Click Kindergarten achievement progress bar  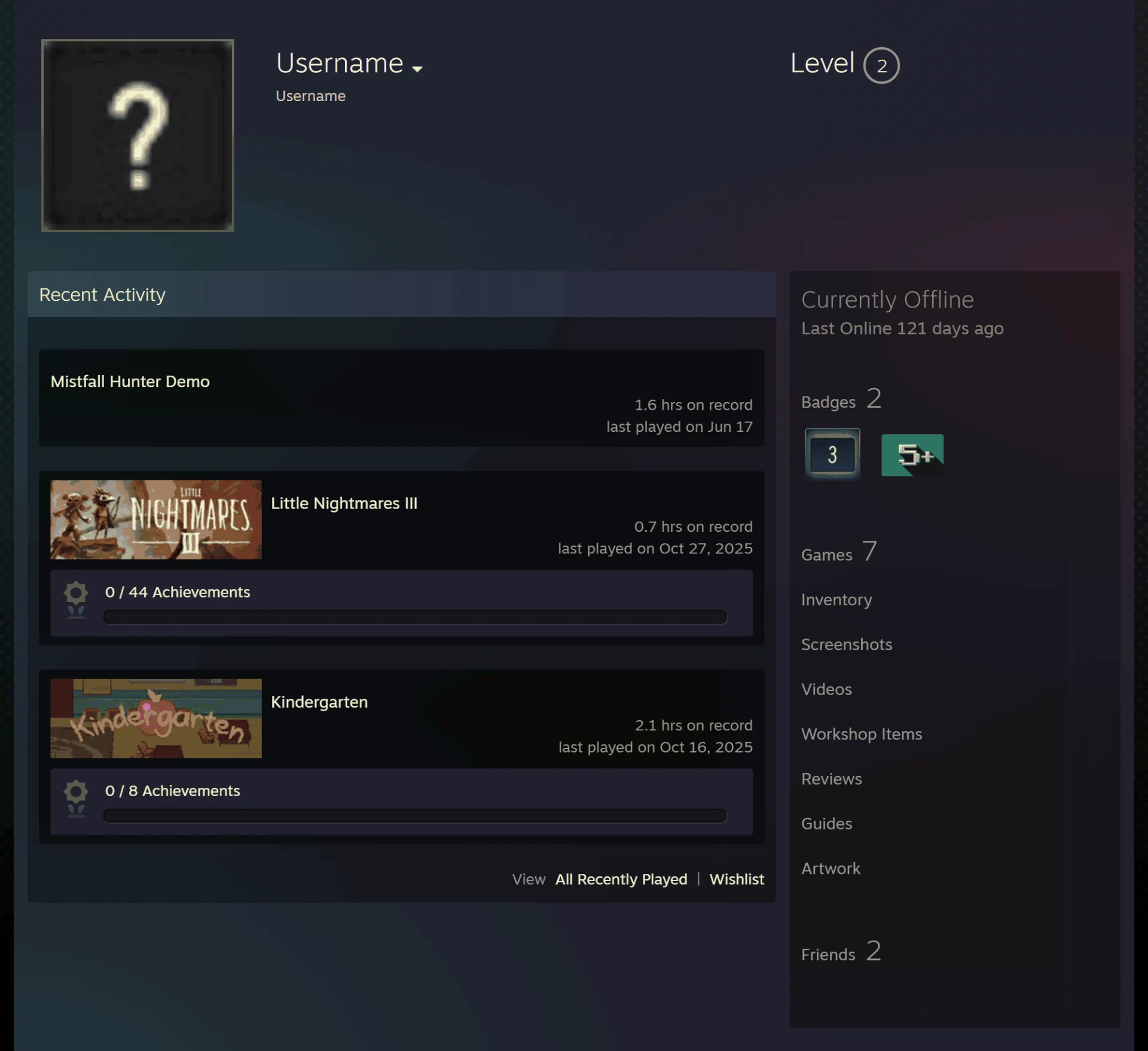[x=415, y=815]
